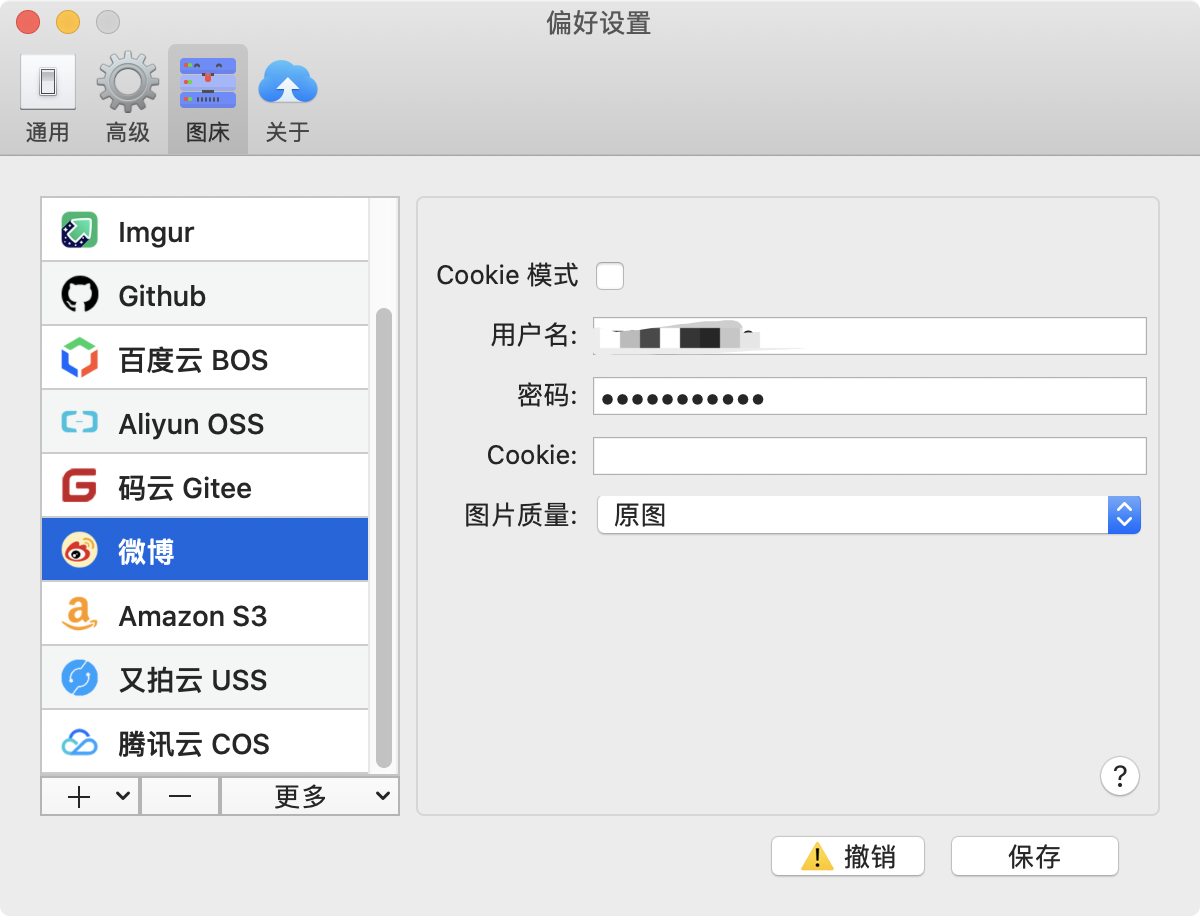
Task: Open the 通用 general preferences tab
Action: coord(48,98)
